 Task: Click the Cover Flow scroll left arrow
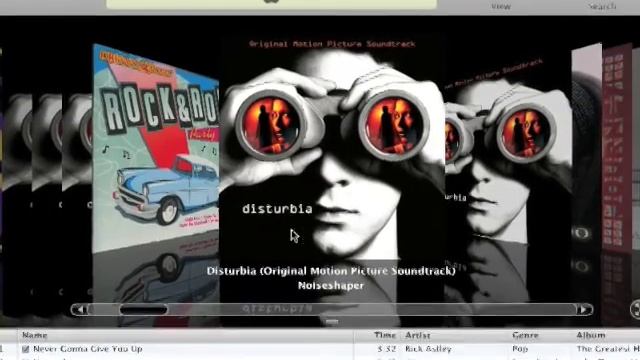pyautogui.click(x=80, y=310)
